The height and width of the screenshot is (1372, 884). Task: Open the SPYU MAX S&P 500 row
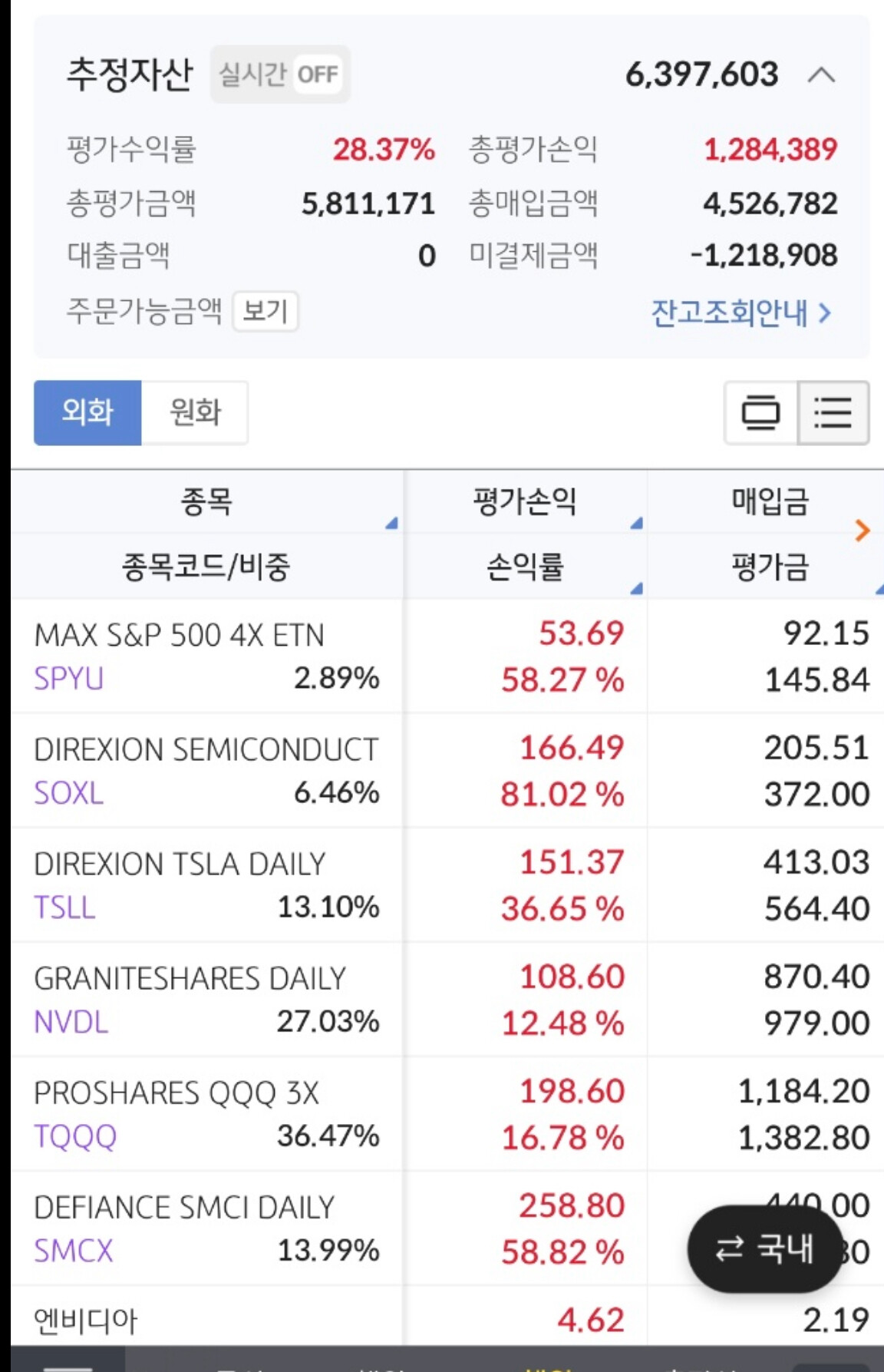point(206,656)
